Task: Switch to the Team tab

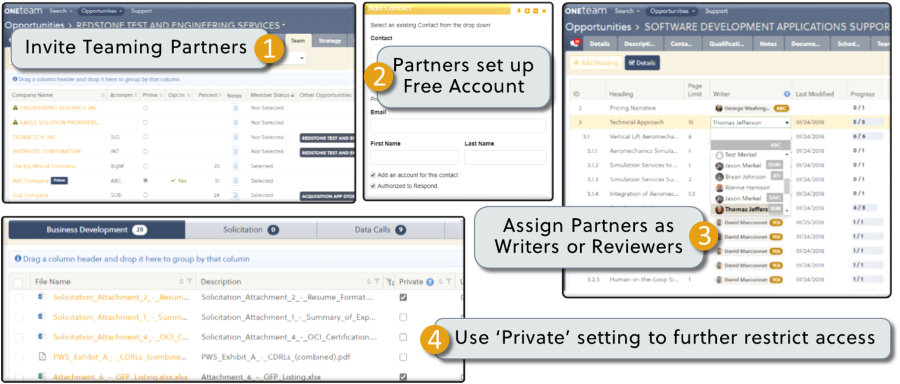Action: tap(298, 41)
